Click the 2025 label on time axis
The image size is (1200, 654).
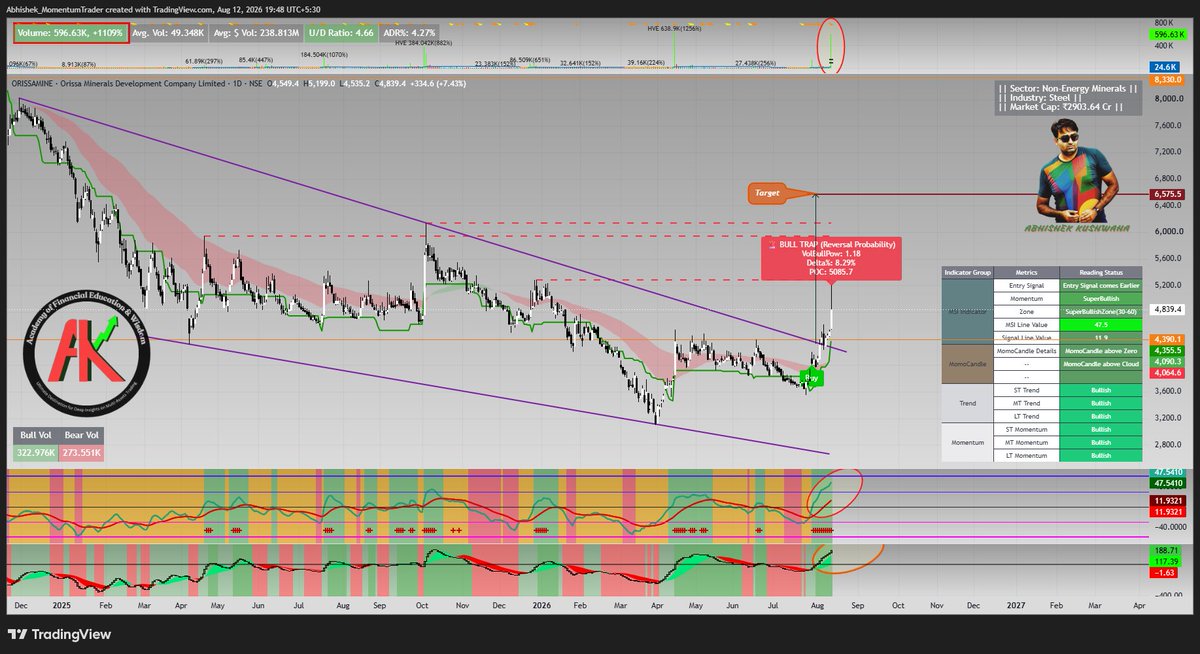coord(61,606)
